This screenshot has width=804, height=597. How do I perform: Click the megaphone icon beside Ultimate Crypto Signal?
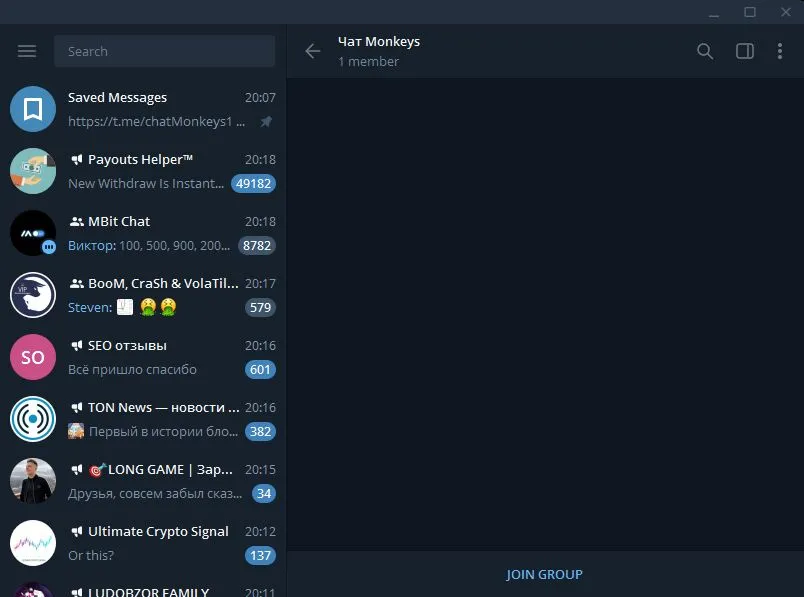click(76, 532)
